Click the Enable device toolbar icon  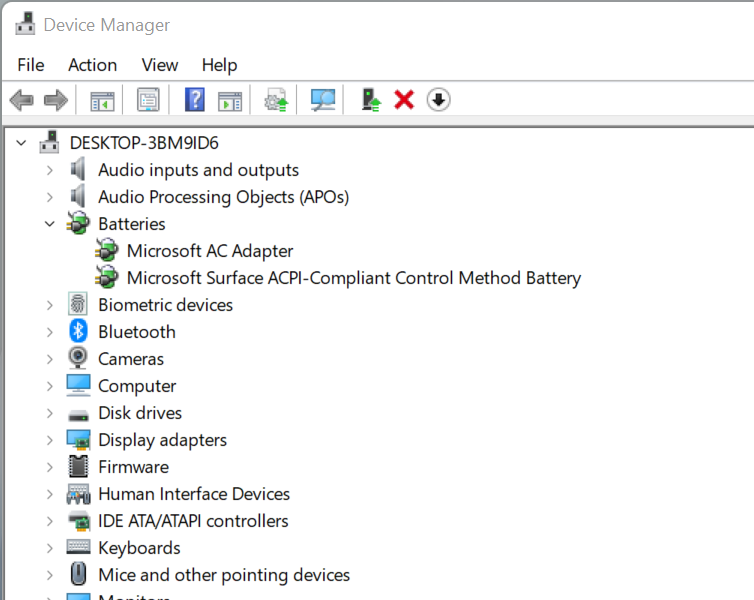click(371, 100)
